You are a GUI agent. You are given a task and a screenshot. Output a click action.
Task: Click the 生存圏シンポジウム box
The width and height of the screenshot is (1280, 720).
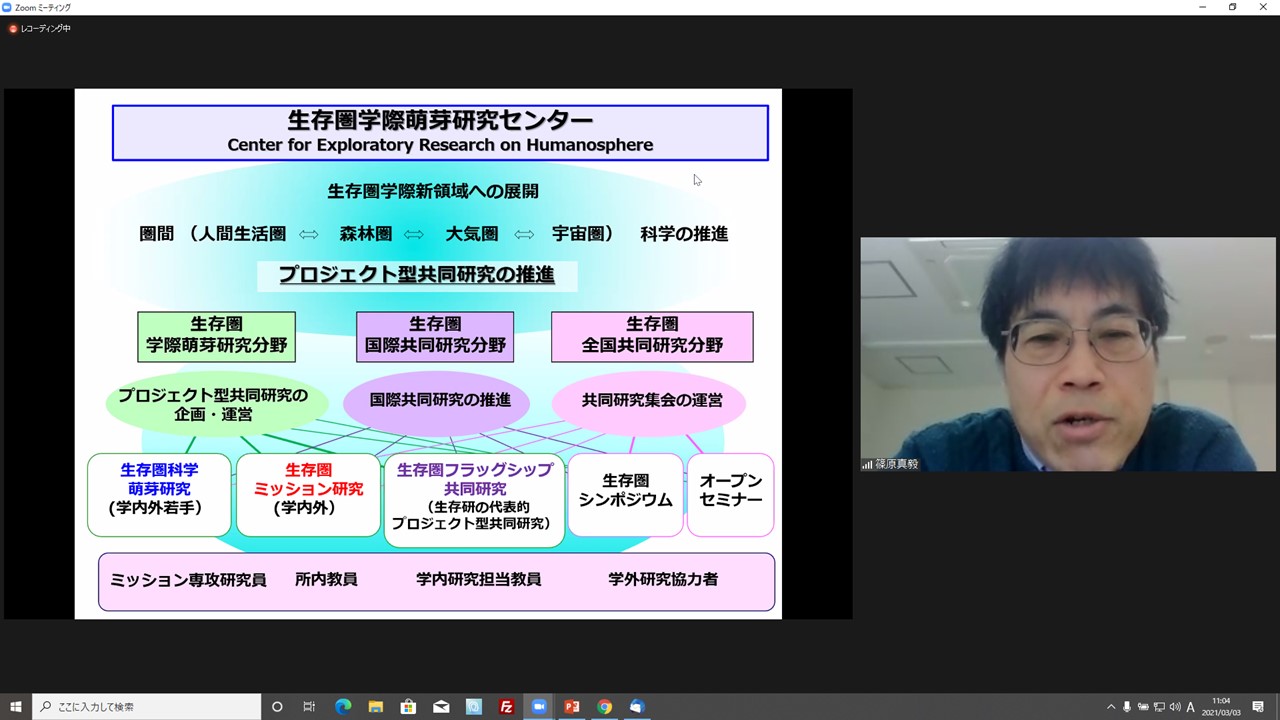click(x=626, y=494)
